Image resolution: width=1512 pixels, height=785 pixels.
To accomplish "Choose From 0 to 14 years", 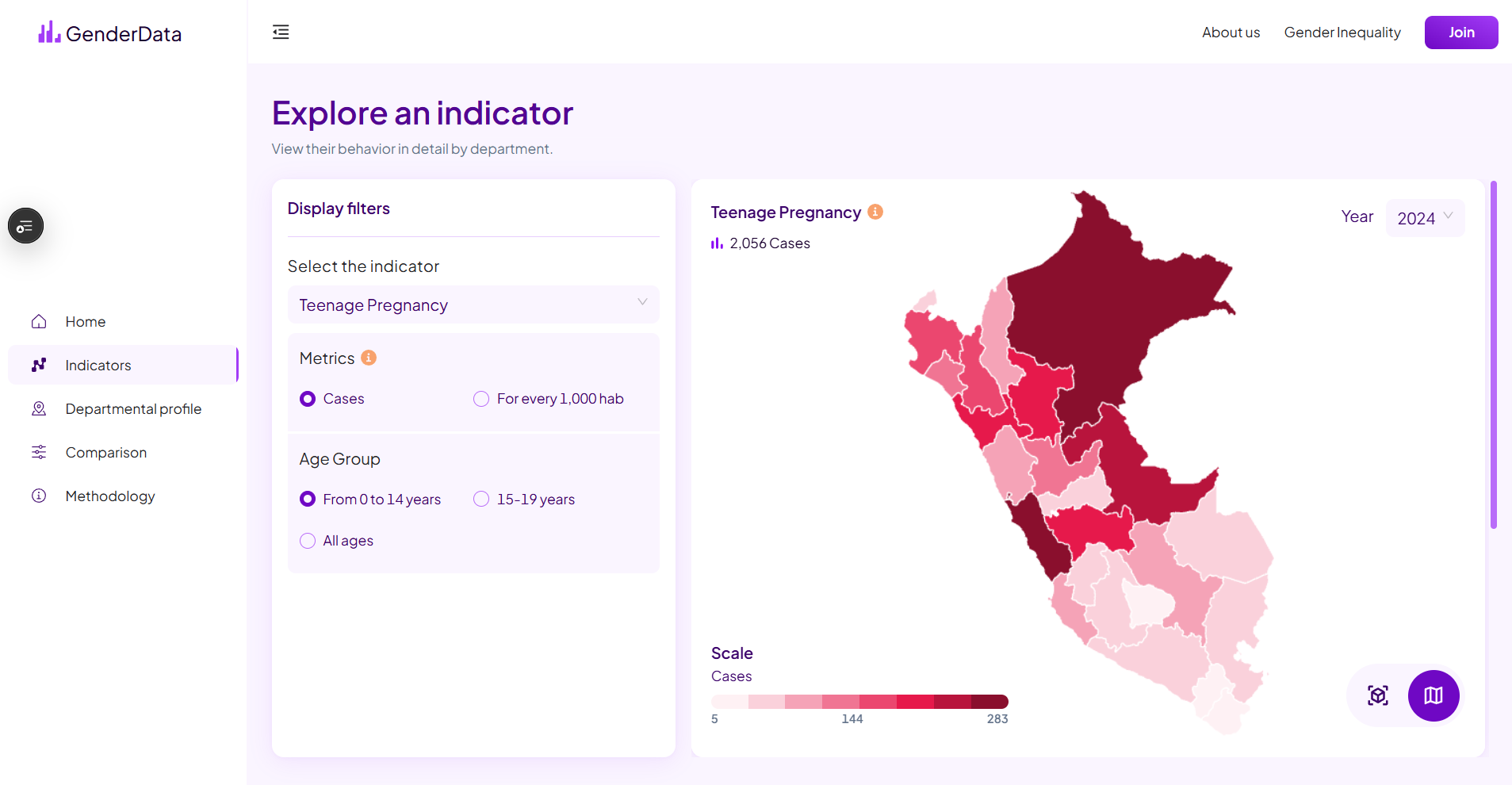I will tap(308, 499).
